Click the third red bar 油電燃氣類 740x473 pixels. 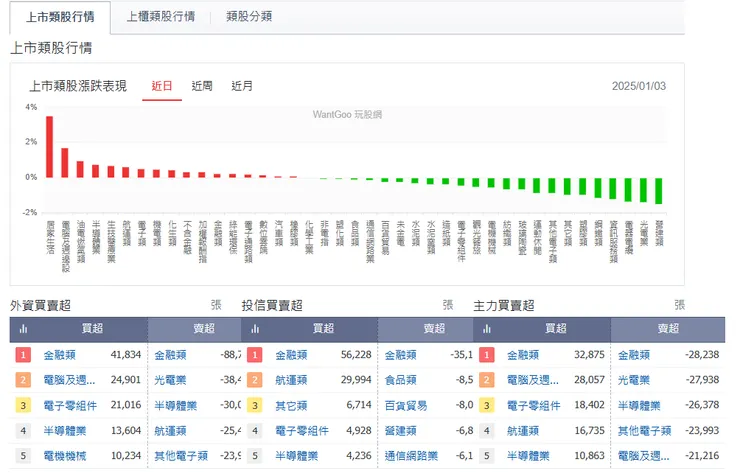(x=80, y=169)
